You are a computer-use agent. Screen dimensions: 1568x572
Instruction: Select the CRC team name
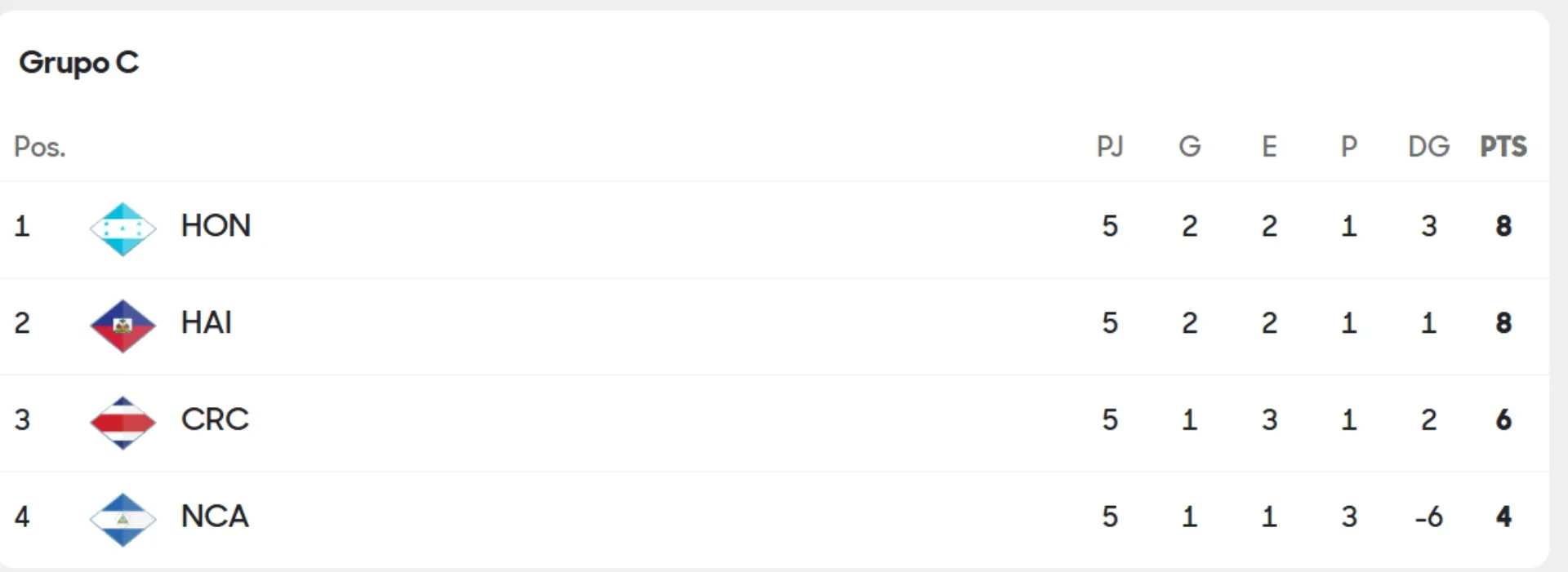tap(215, 419)
